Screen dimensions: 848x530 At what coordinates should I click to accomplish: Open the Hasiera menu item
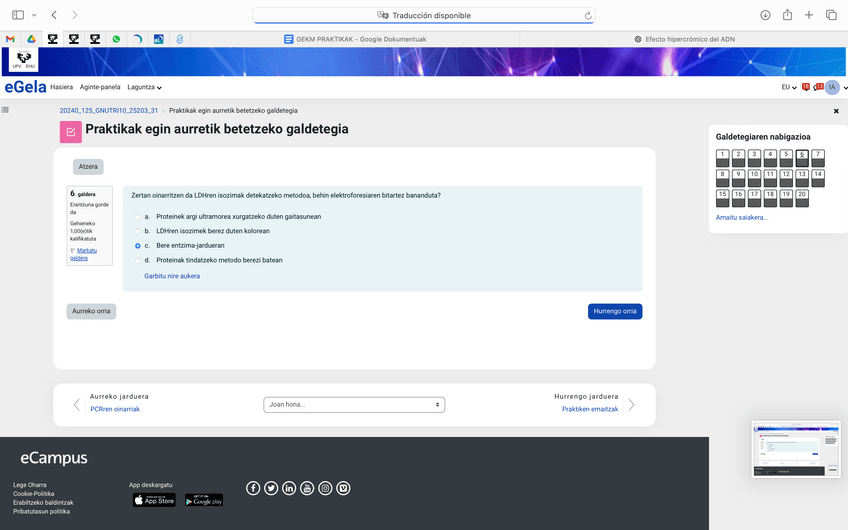[x=62, y=87]
